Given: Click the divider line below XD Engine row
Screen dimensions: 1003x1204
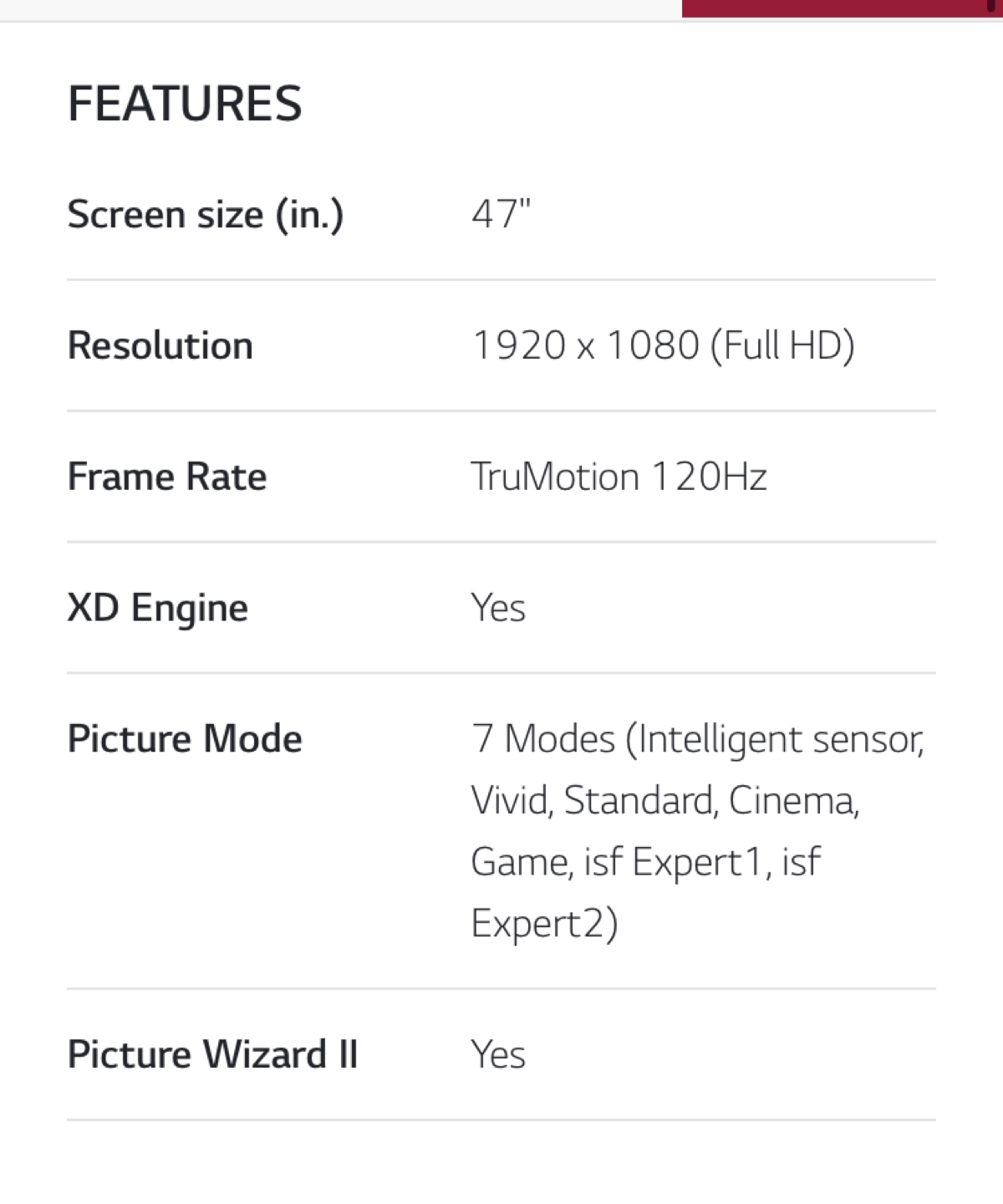Looking at the screenshot, I should click(x=501, y=672).
